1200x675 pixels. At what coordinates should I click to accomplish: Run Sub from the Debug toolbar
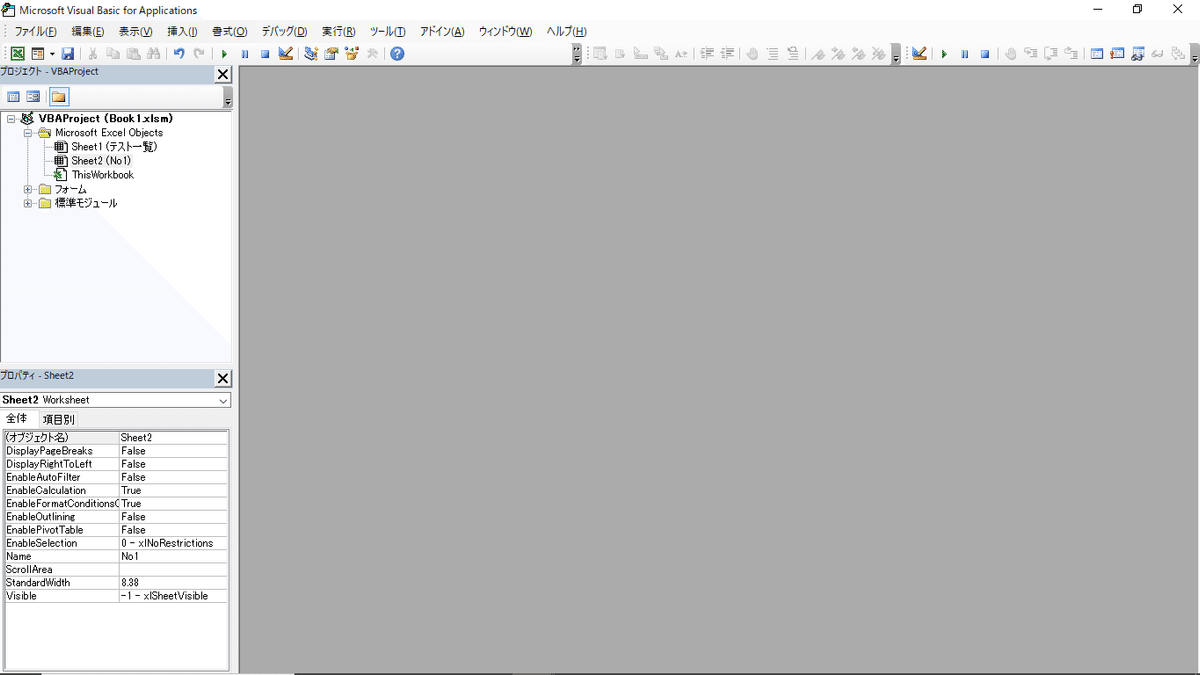click(944, 54)
